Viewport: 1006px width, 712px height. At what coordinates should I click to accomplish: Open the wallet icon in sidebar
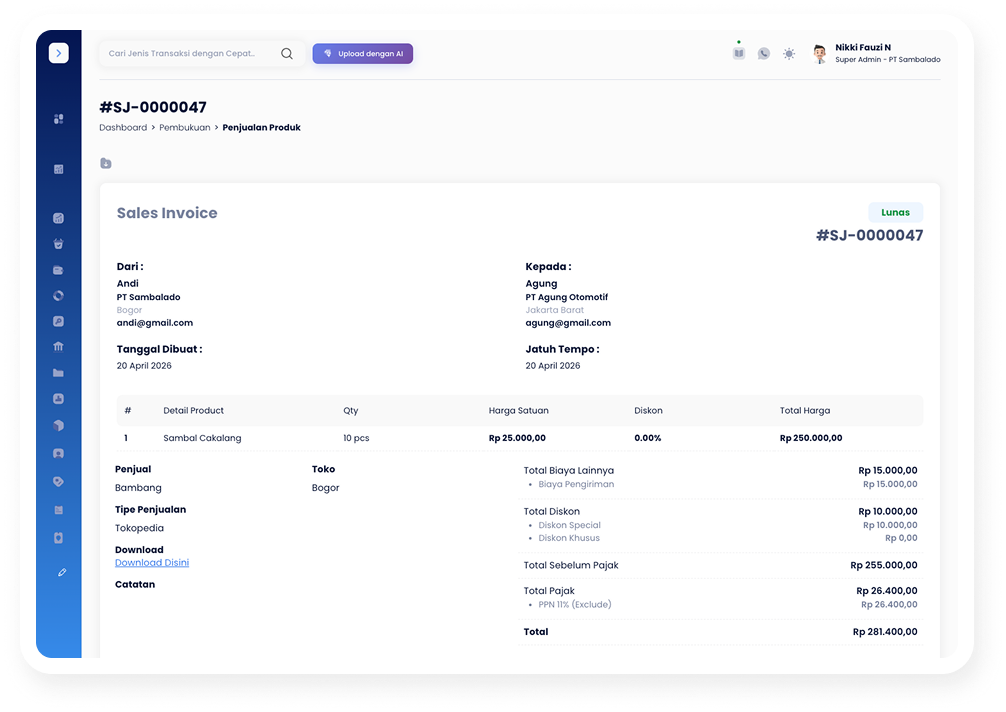(x=58, y=270)
